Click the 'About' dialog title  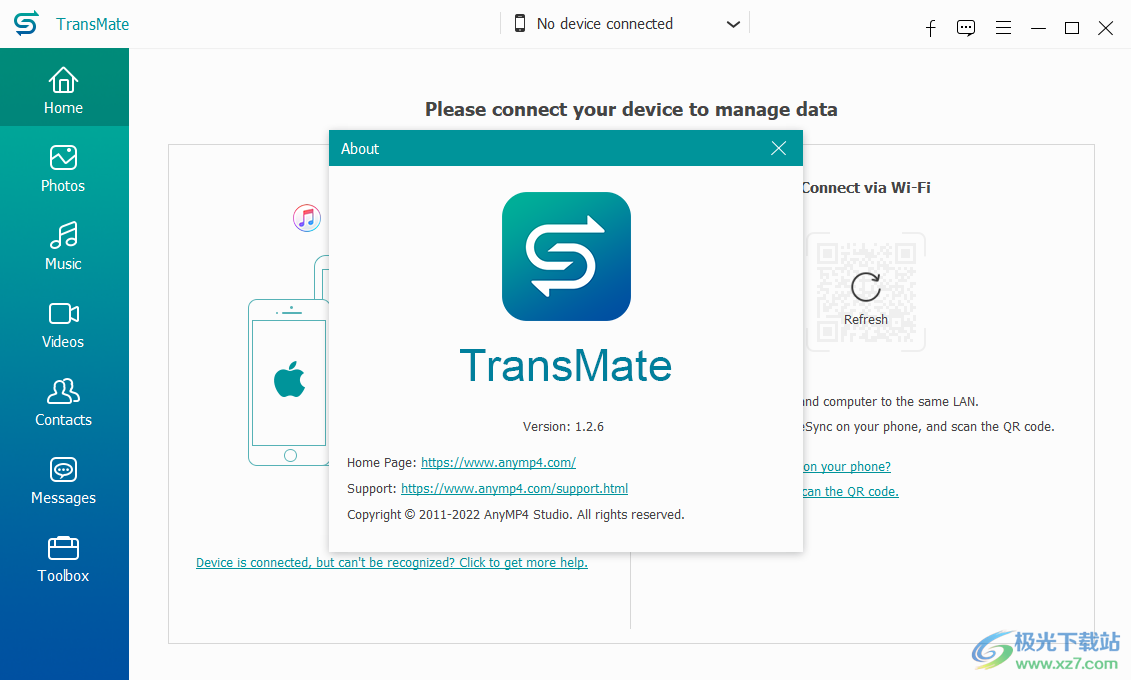coord(360,149)
